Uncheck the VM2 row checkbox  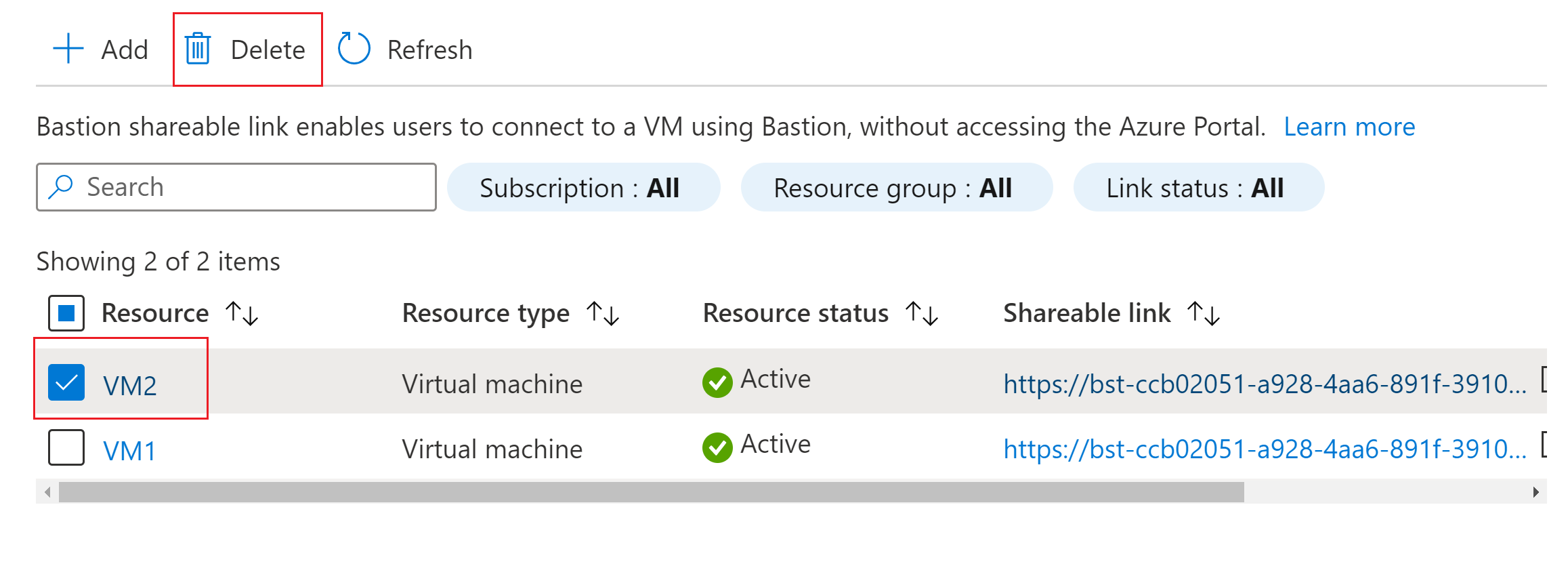(x=66, y=382)
